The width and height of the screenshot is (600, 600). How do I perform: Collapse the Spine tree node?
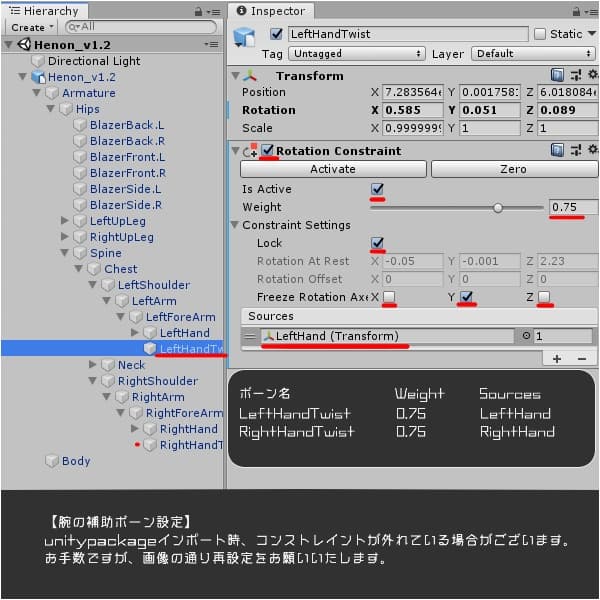(x=65, y=253)
